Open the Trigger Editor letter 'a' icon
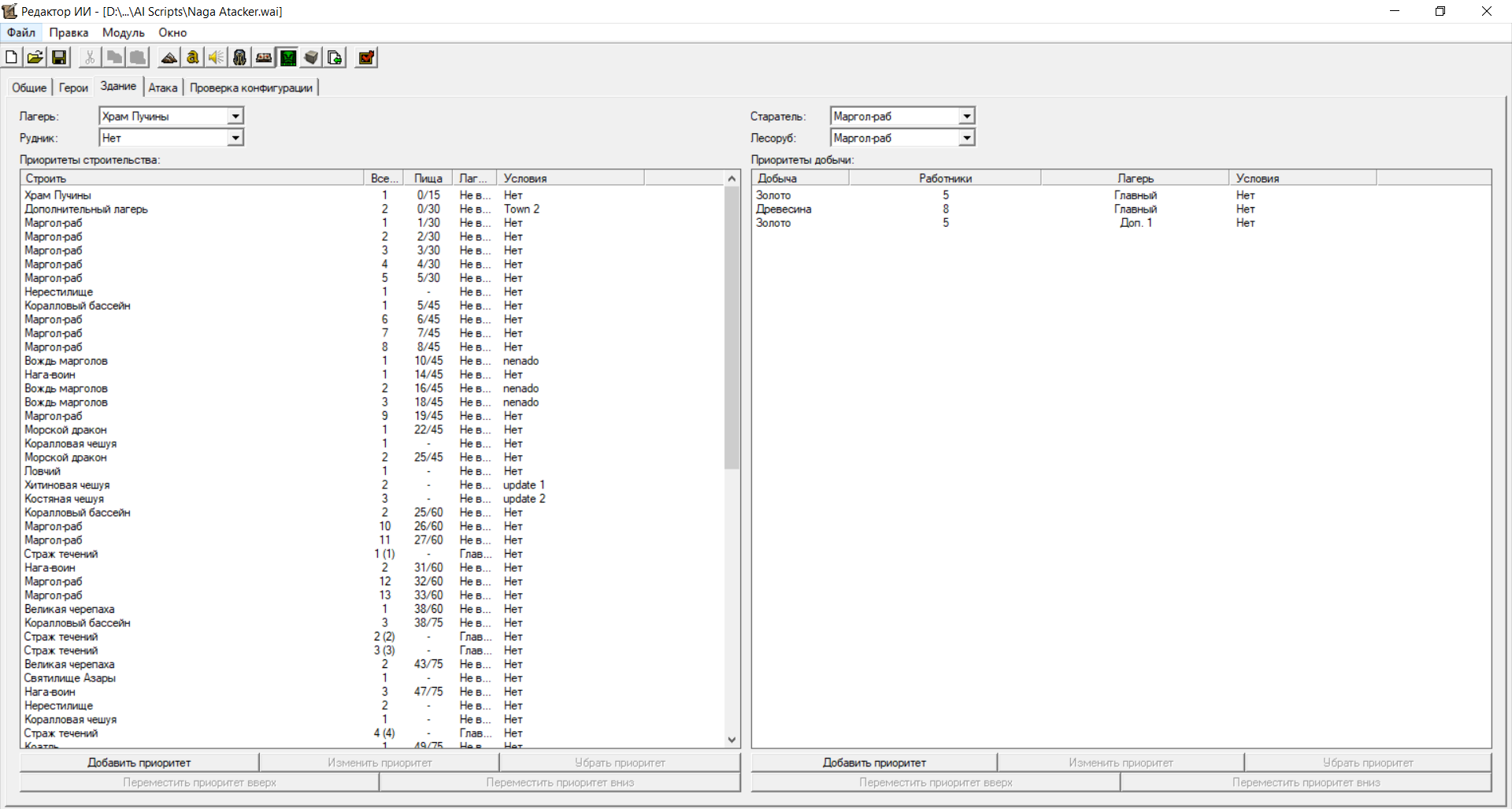The width and height of the screenshot is (1512, 809). click(192, 58)
